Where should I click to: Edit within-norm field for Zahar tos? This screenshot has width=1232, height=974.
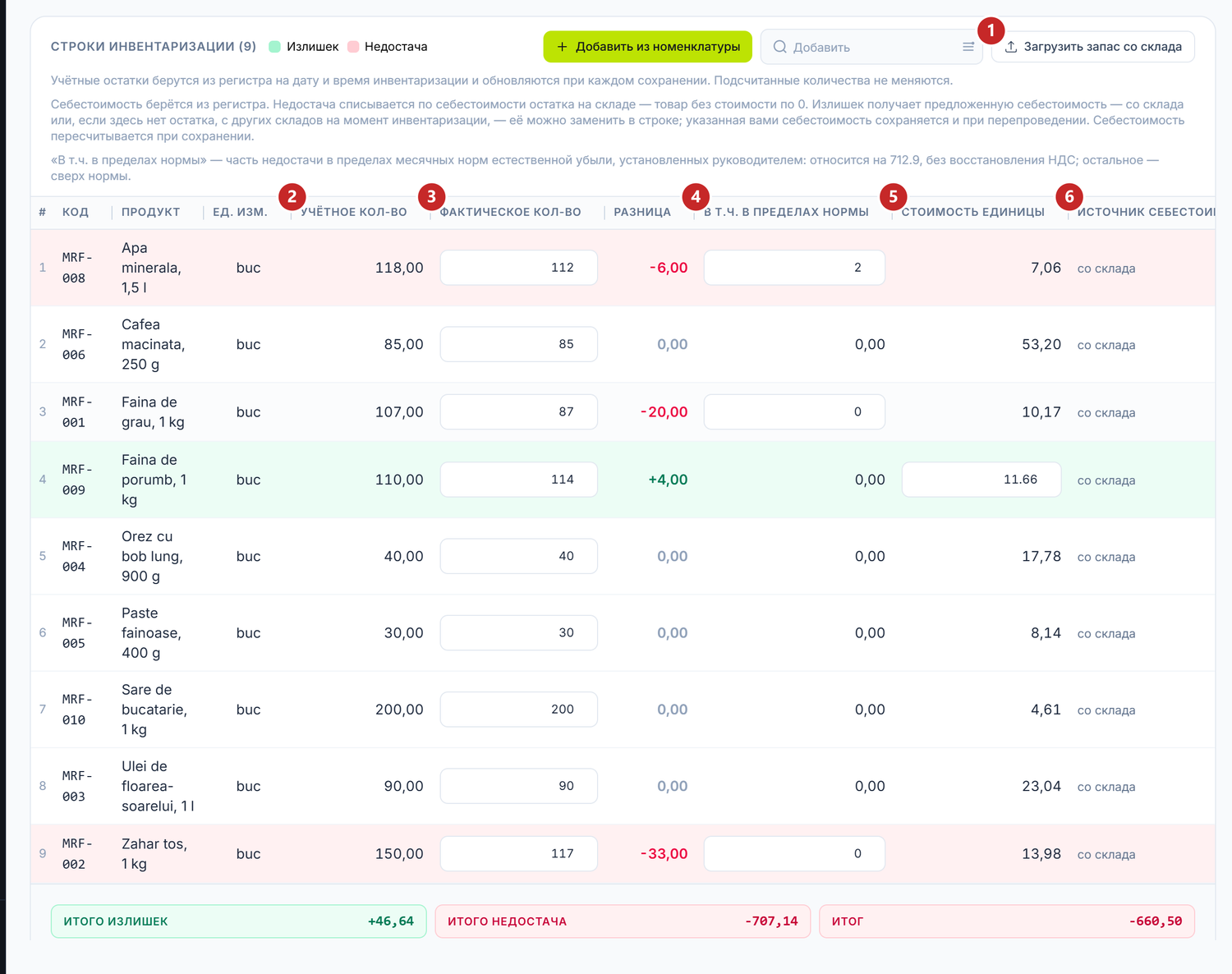point(794,853)
